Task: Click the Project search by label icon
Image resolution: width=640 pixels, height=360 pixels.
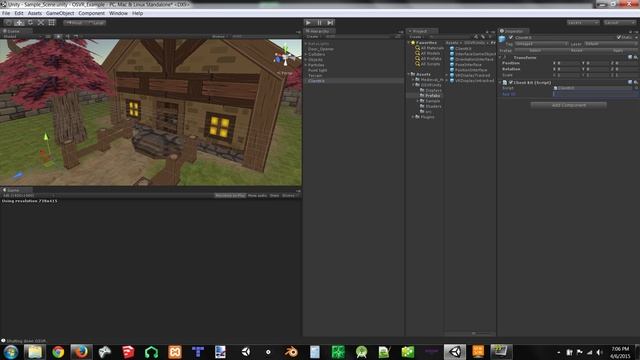Action: (483, 37)
